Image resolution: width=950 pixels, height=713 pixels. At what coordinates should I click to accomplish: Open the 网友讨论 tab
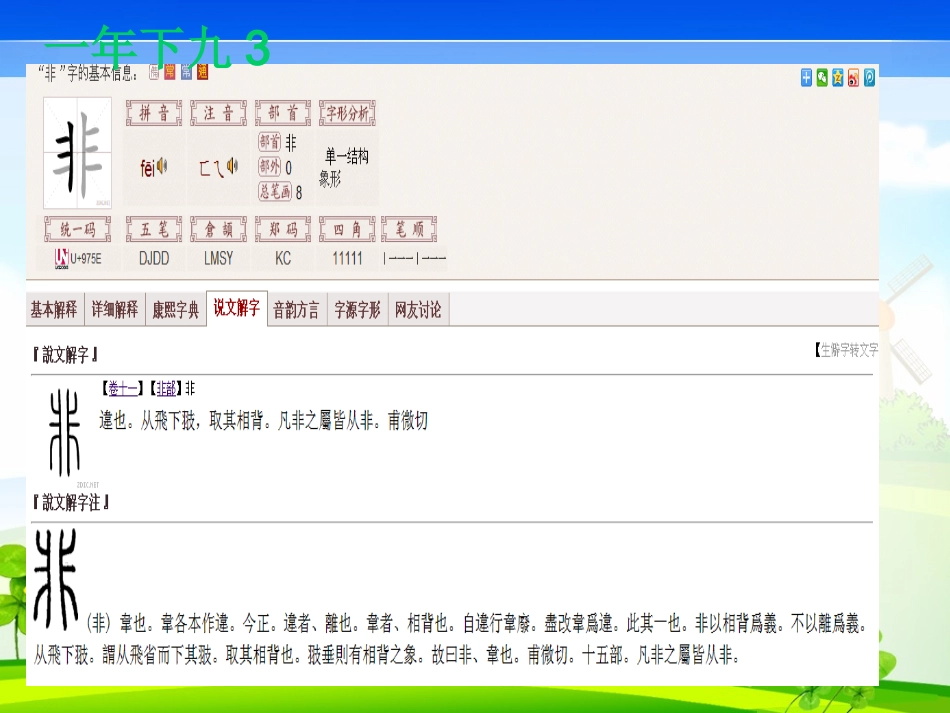point(418,310)
